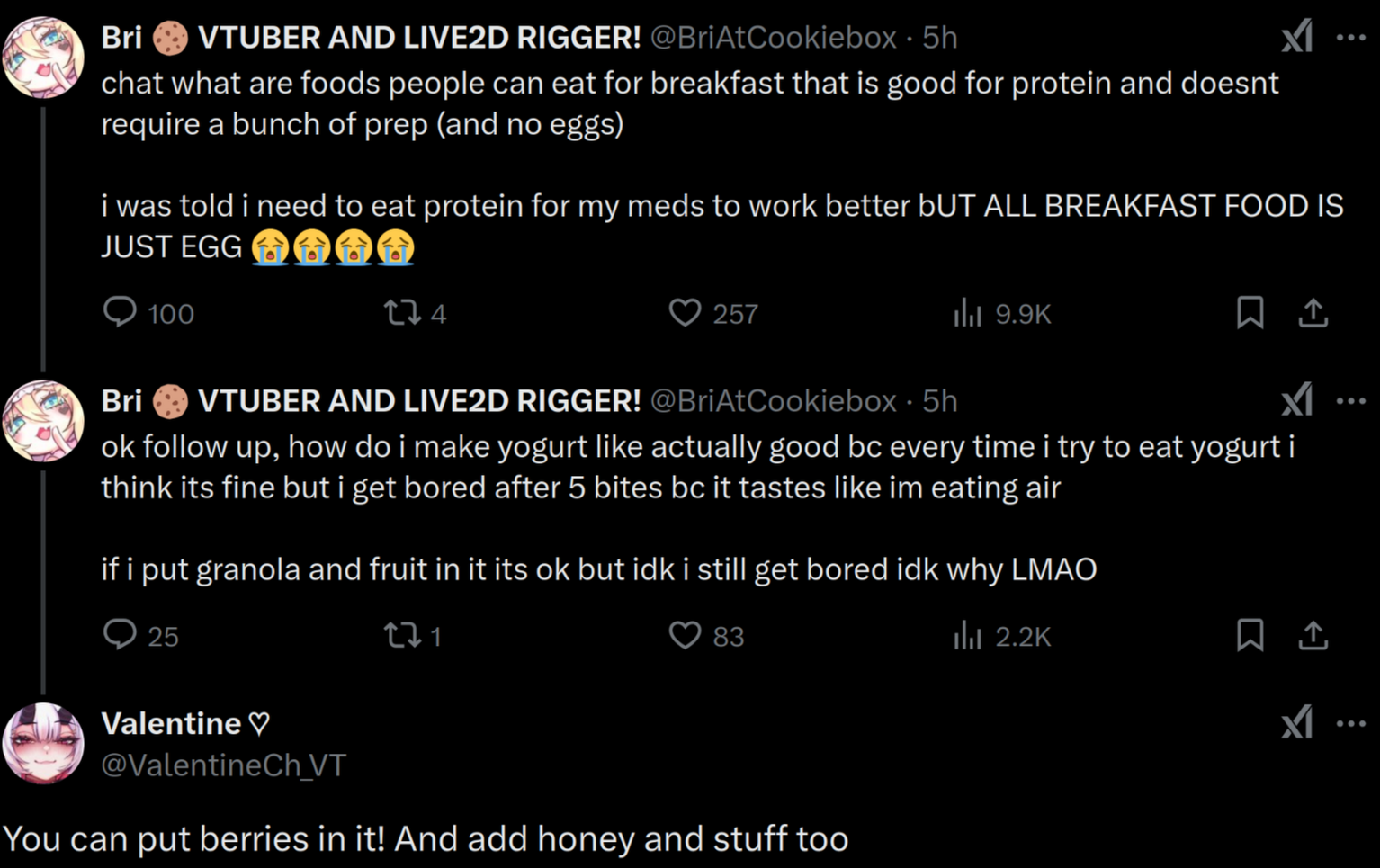Screen dimensions: 1380x868
Task: Bookmark the yogurt follow-up tweet
Action: [x=1250, y=635]
